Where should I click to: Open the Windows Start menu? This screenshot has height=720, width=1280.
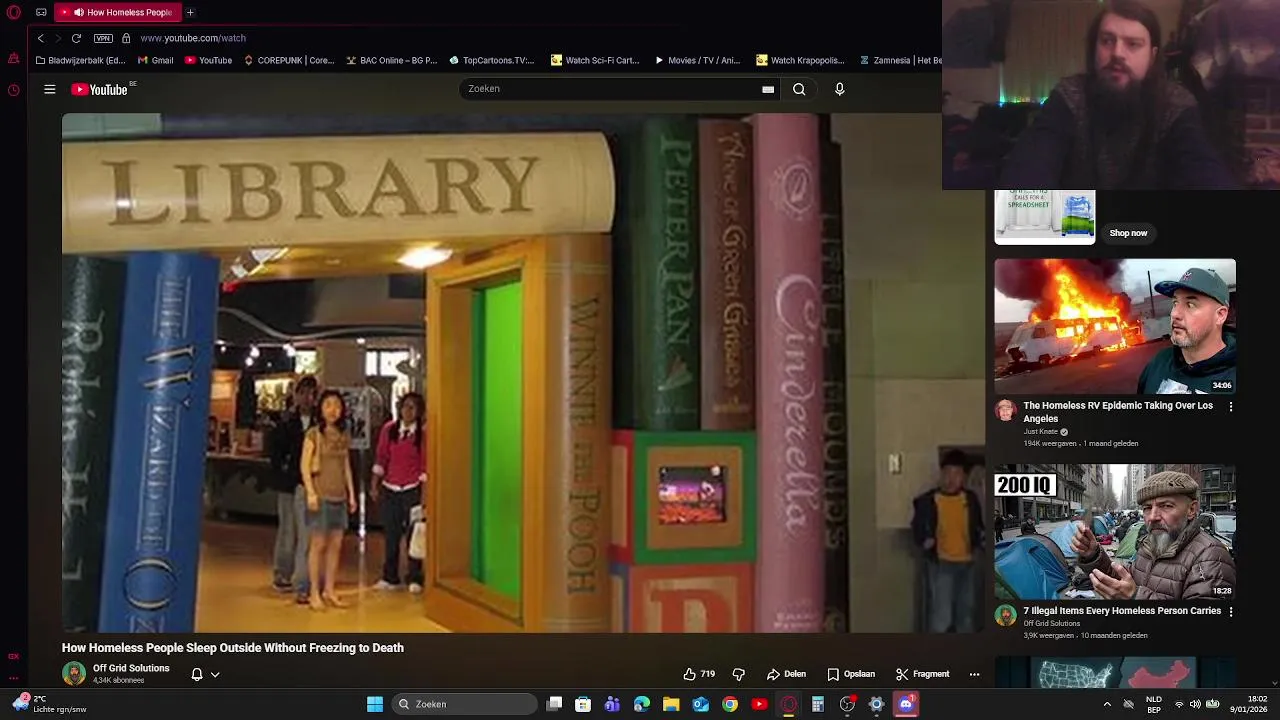tap(375, 704)
